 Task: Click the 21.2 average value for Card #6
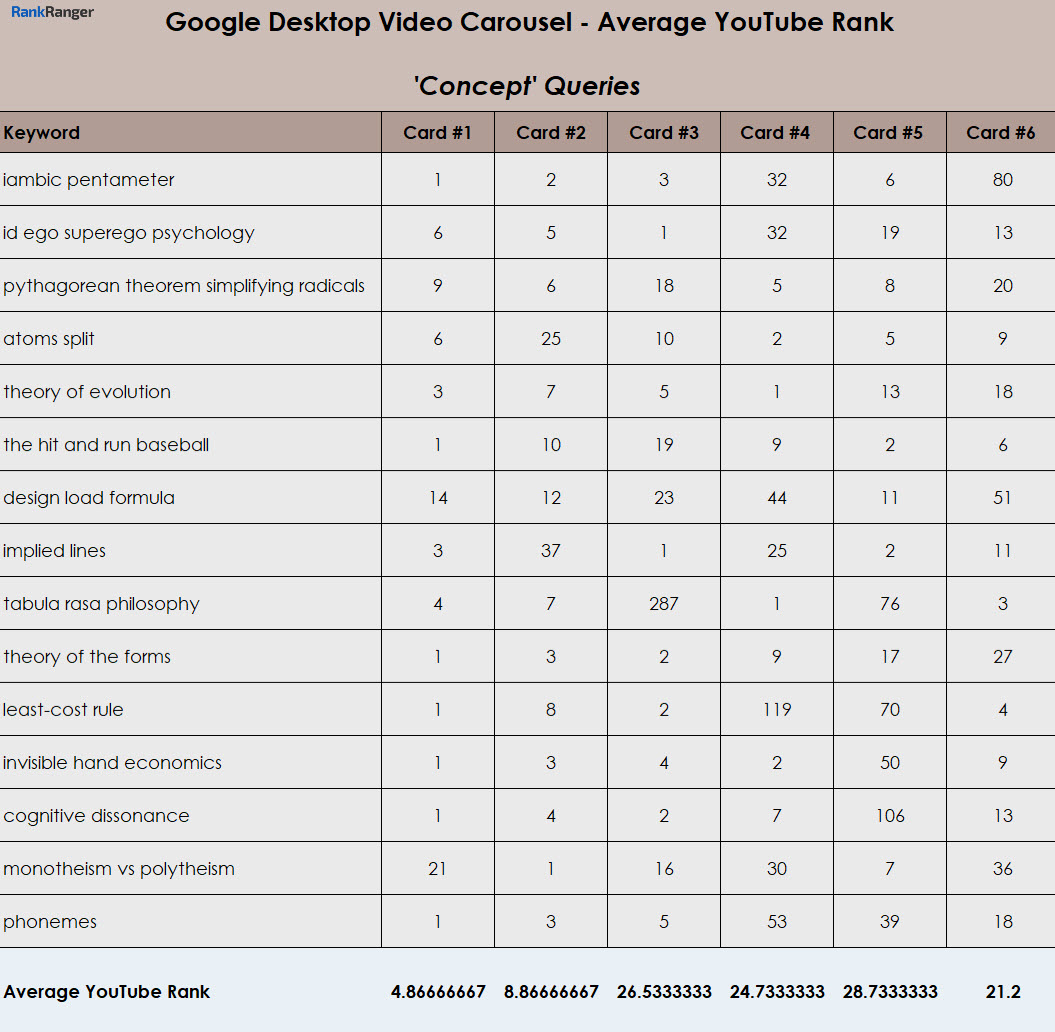click(x=1002, y=992)
